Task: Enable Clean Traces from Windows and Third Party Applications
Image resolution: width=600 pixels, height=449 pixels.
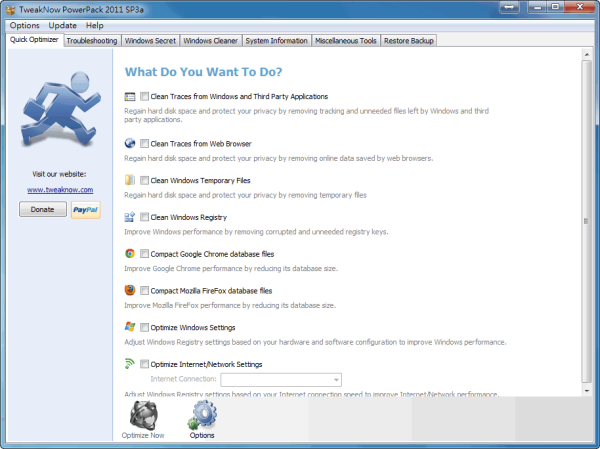Action: pos(144,96)
